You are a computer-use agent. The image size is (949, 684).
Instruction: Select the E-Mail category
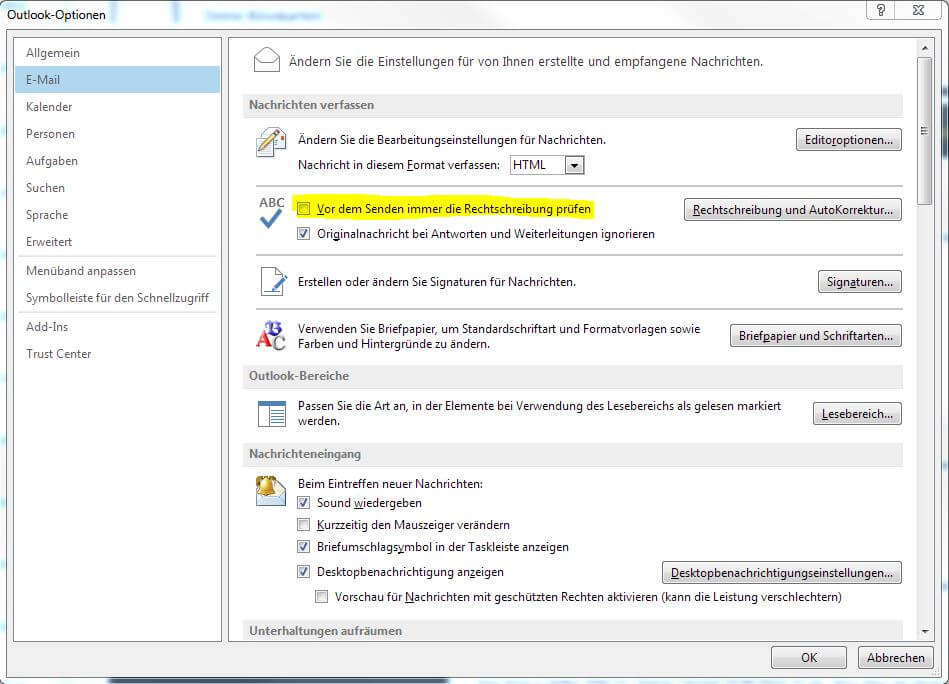click(117, 79)
